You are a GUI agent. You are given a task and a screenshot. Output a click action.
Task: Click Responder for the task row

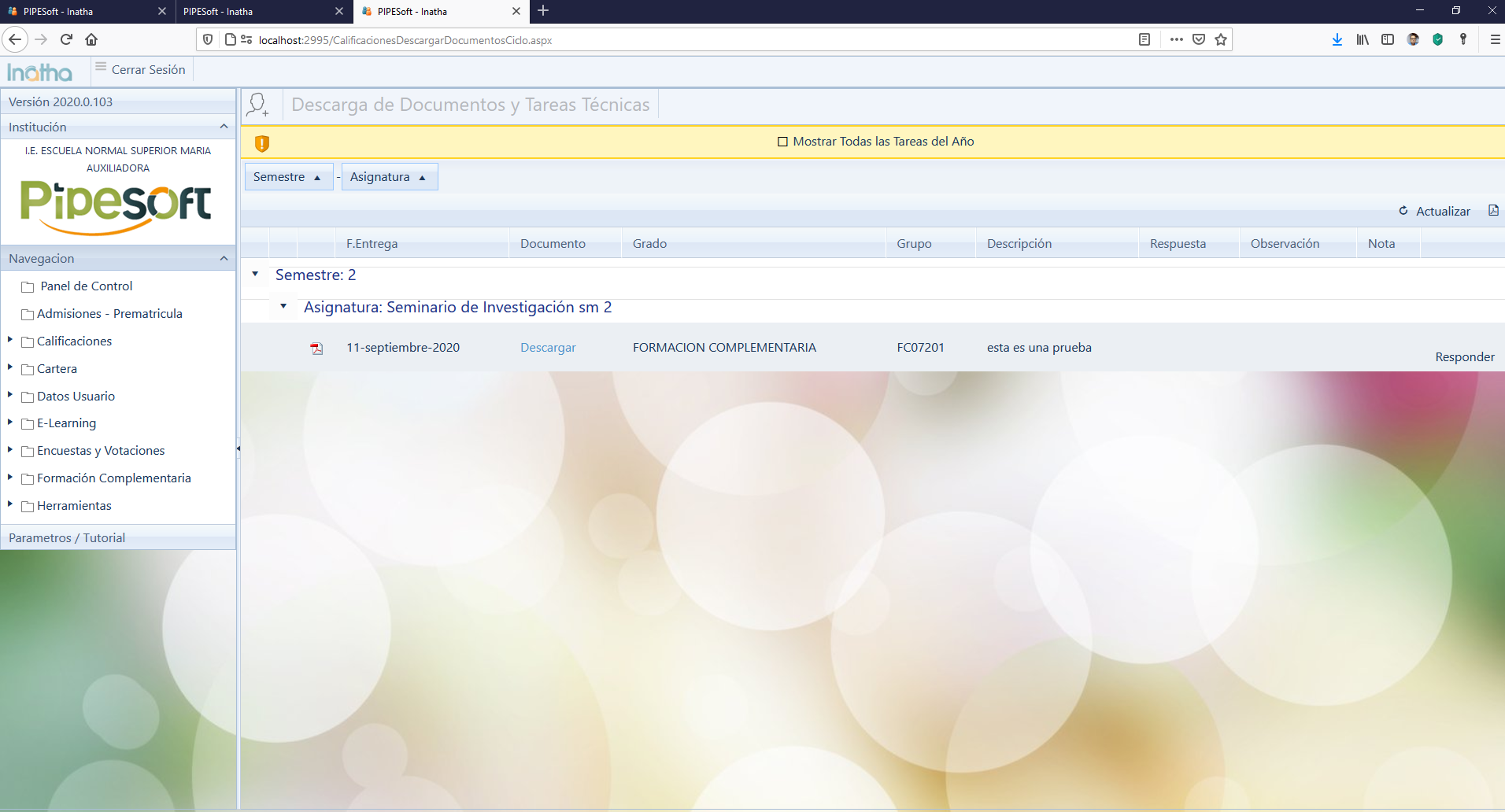tap(1465, 357)
